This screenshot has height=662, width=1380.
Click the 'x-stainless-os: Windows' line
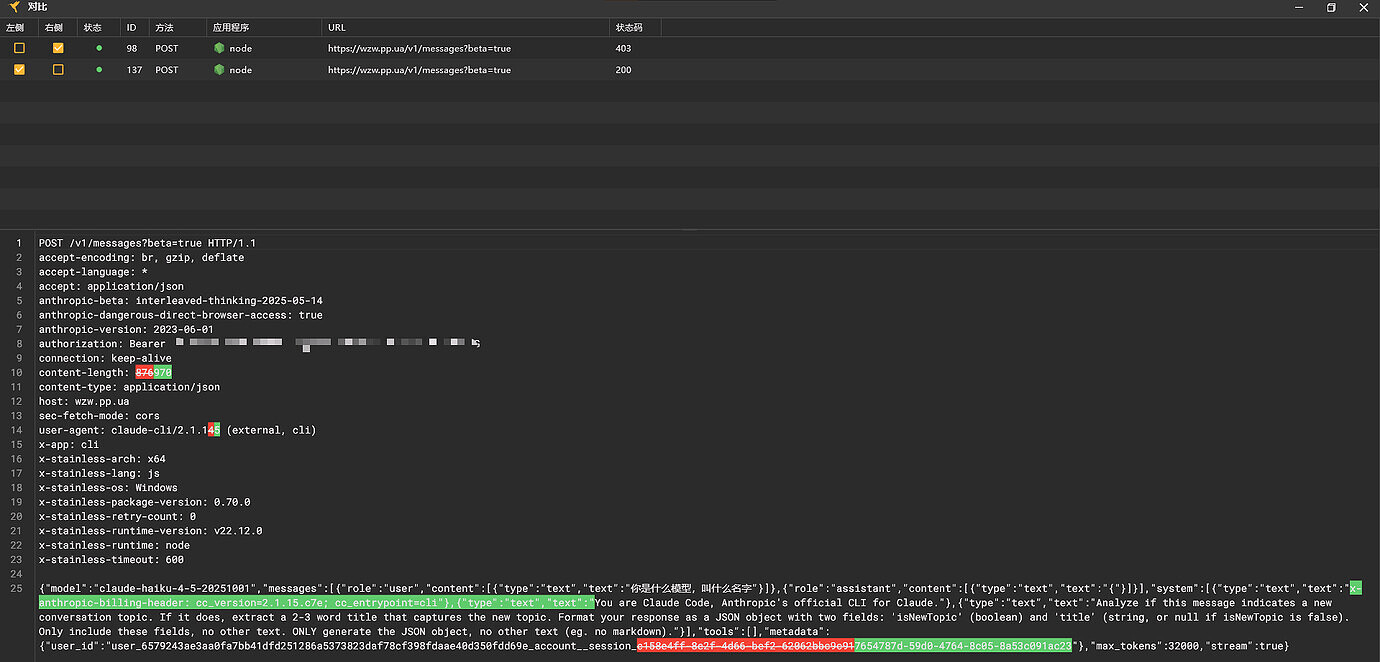[x=108, y=488]
